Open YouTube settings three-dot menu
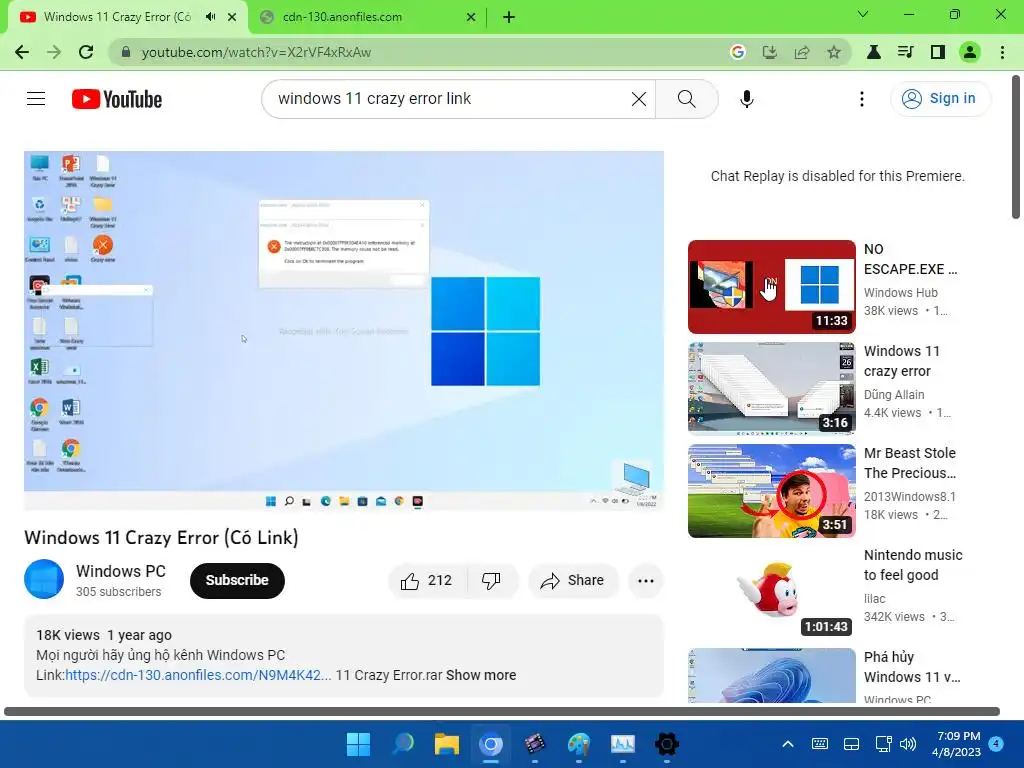The width and height of the screenshot is (1024, 768). [861, 99]
